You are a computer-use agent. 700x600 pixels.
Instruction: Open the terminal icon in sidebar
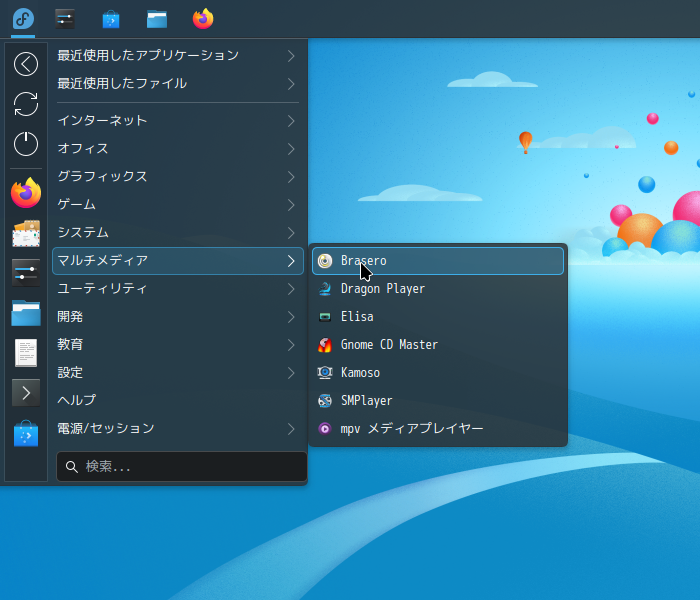(26, 393)
